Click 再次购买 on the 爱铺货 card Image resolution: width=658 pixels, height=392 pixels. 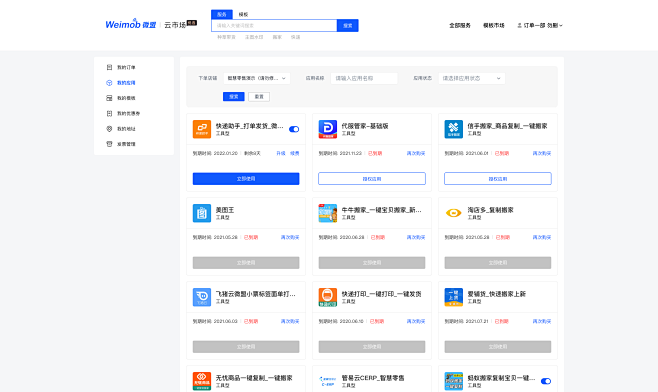542,321
